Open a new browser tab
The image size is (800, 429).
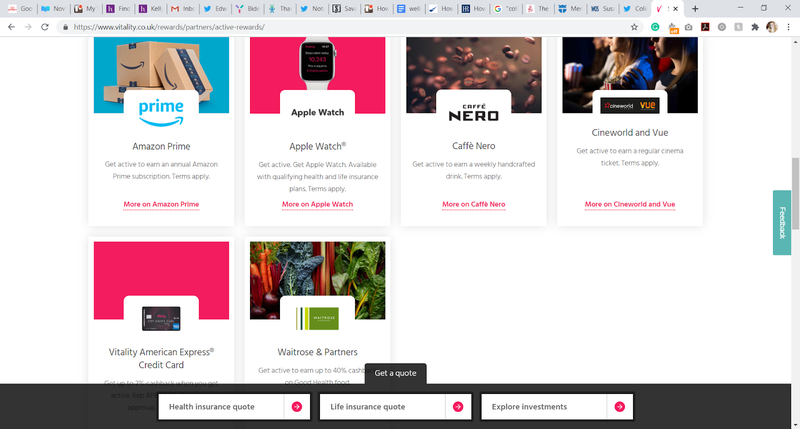point(695,9)
